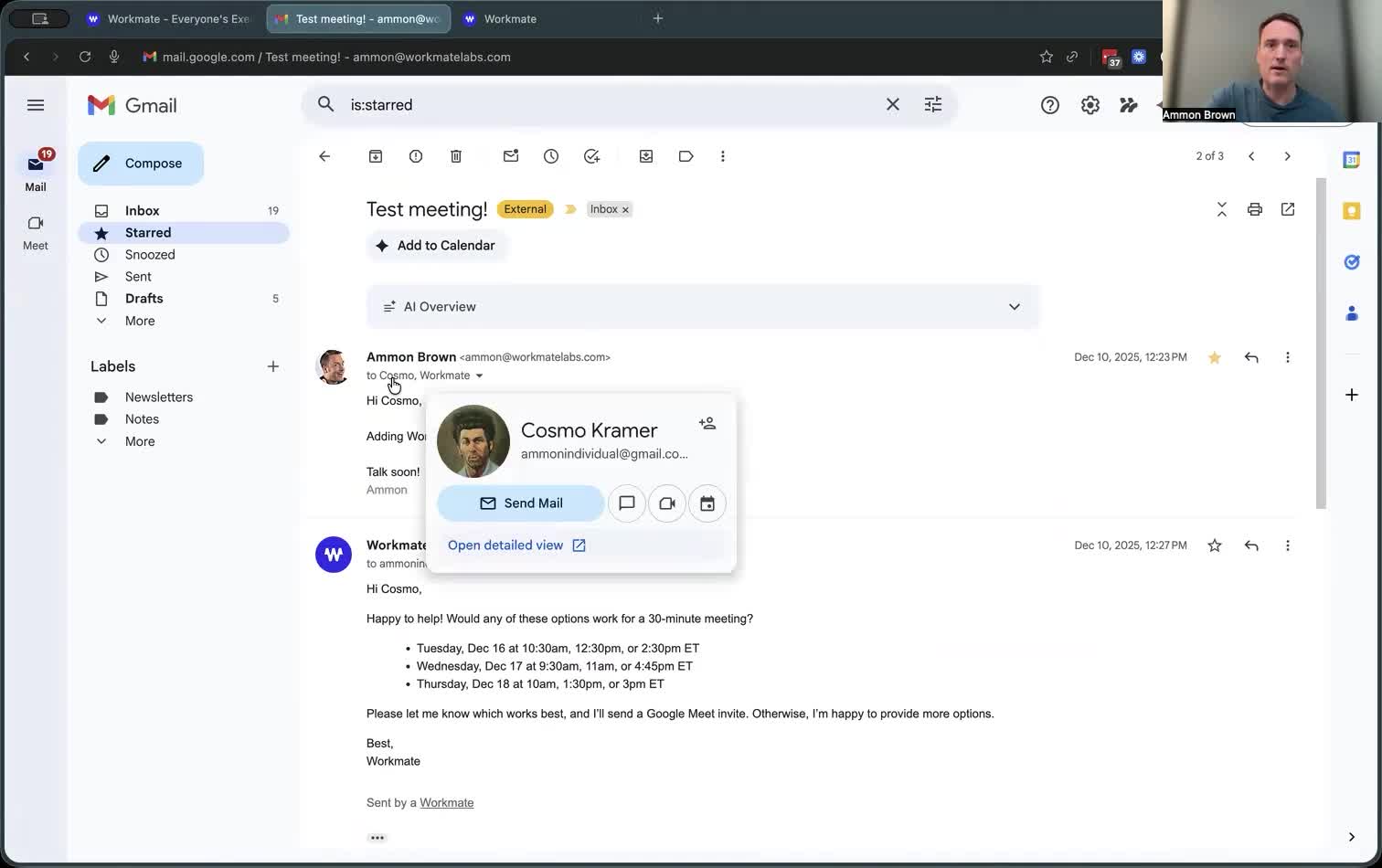Show recipient details dropdown arrow

(479, 376)
